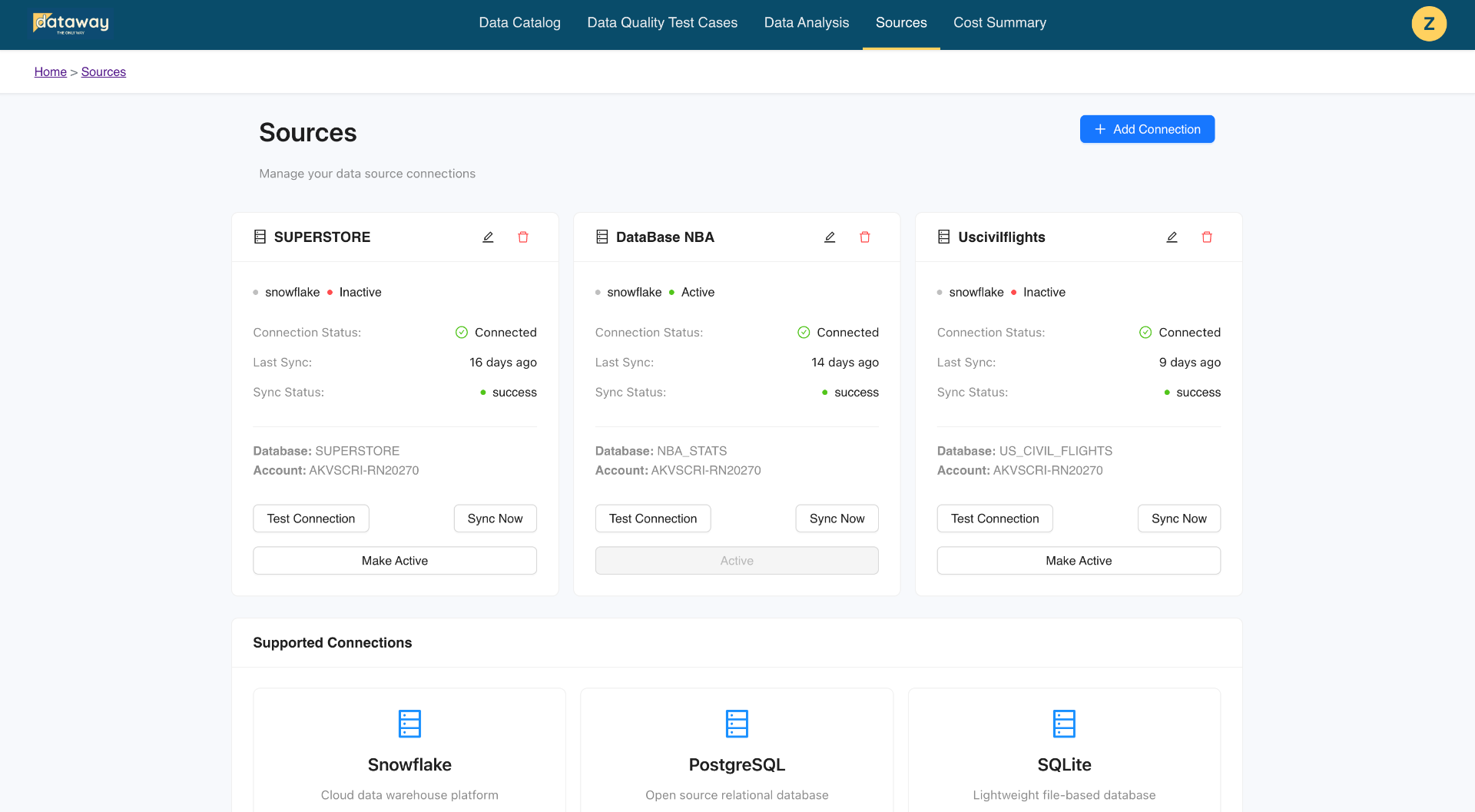1475x812 pixels.
Task: Delete the Uscivilflights connection via trash icon
Action: tap(1207, 237)
